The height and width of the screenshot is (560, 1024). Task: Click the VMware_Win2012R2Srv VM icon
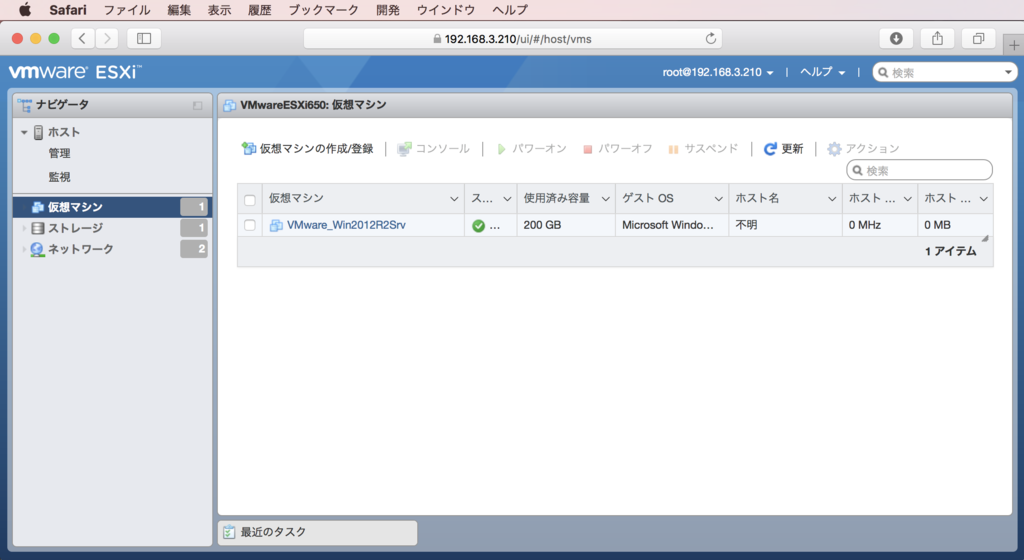[x=276, y=225]
